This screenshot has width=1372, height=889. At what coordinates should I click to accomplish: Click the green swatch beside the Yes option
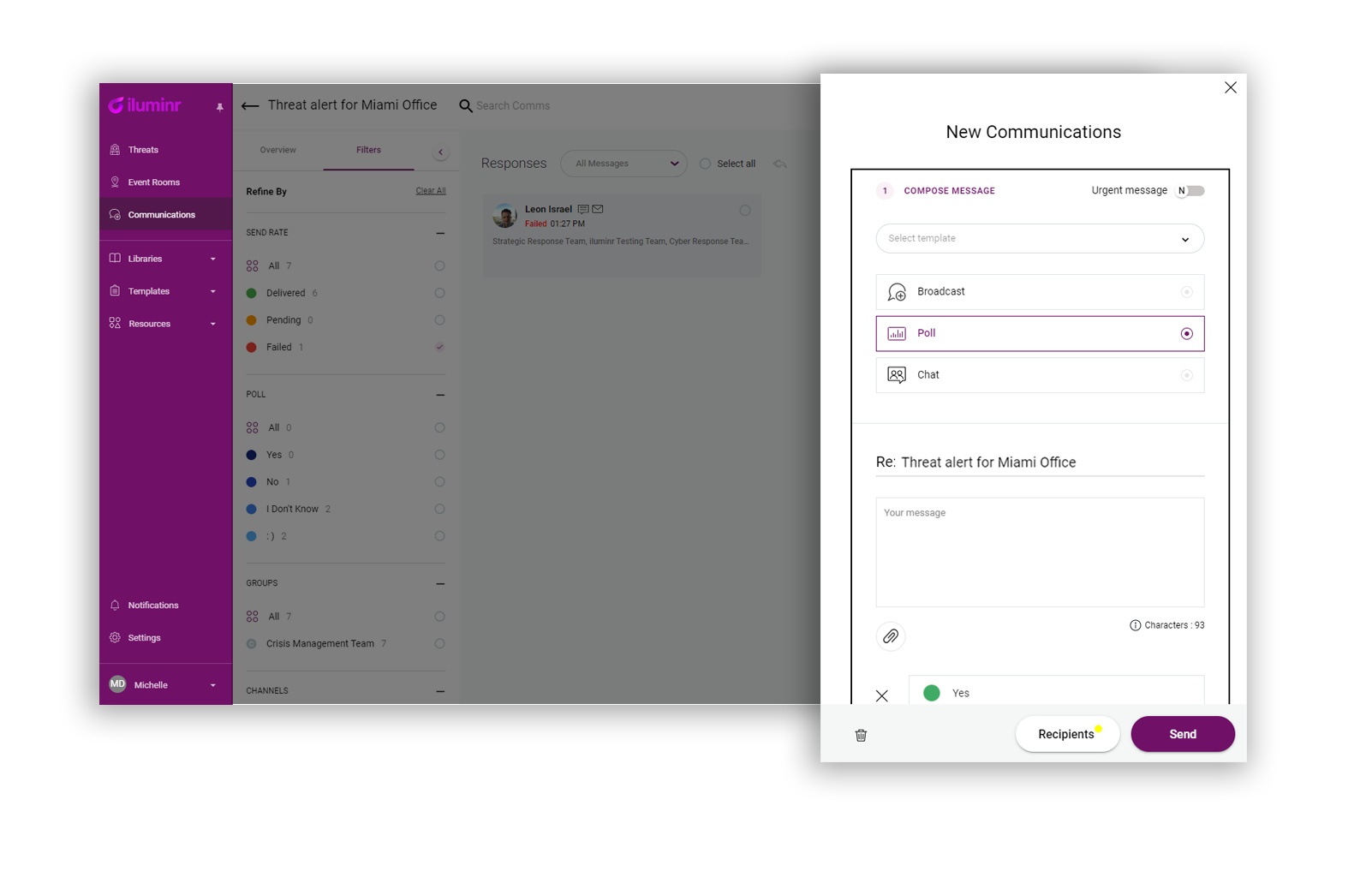pyautogui.click(x=931, y=693)
